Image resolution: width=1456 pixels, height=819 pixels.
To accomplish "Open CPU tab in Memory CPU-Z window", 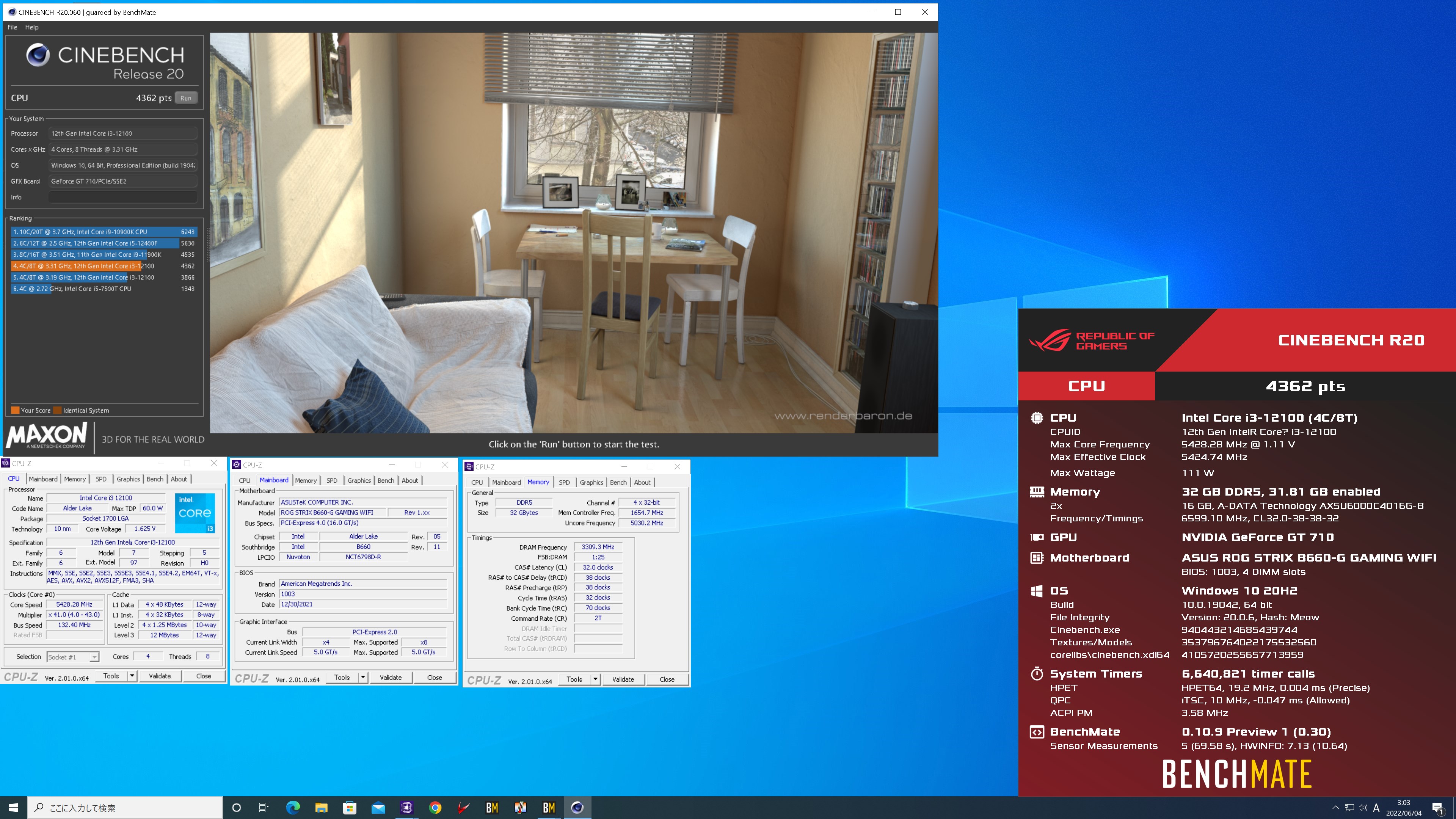I will click(x=477, y=482).
